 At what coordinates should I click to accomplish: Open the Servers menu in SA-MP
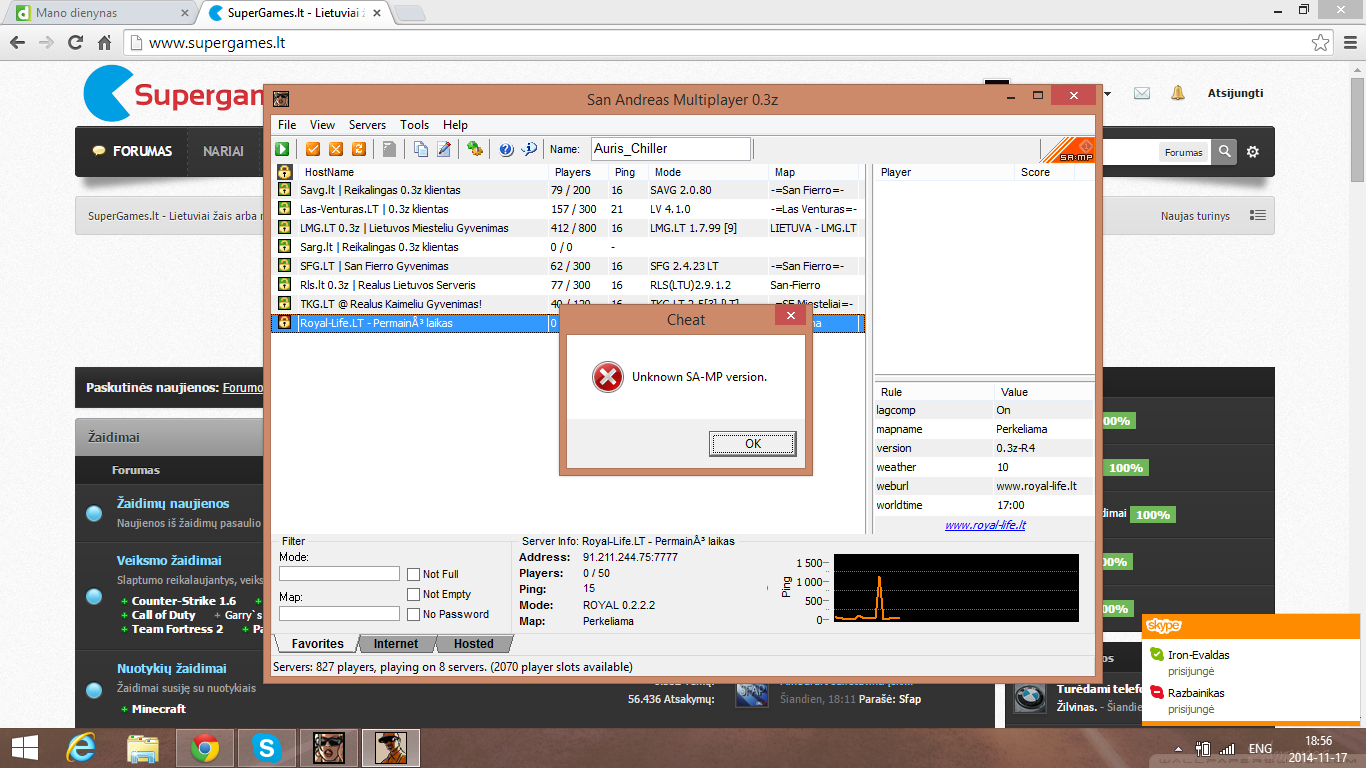pyautogui.click(x=367, y=125)
